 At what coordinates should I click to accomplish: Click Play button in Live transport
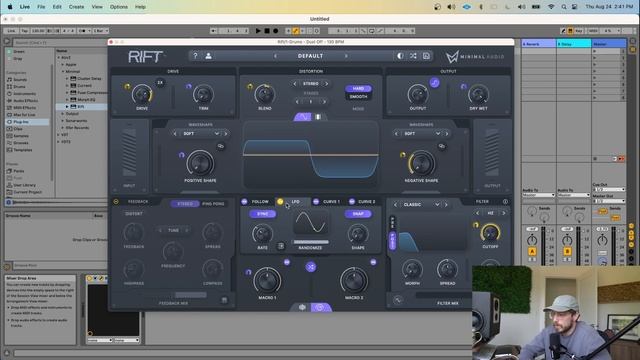258,31
